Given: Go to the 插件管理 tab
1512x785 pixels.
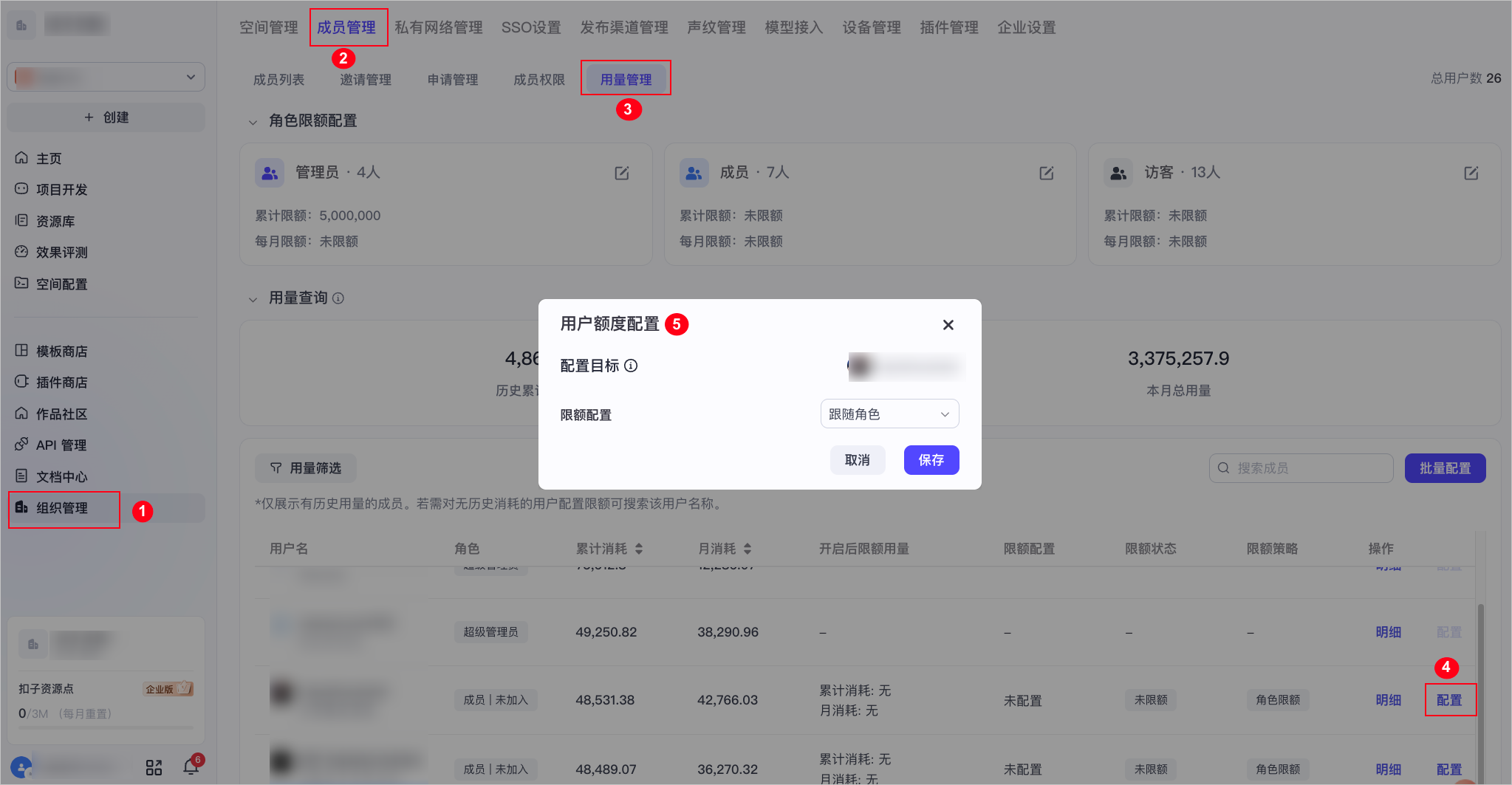Looking at the screenshot, I should tap(949, 27).
